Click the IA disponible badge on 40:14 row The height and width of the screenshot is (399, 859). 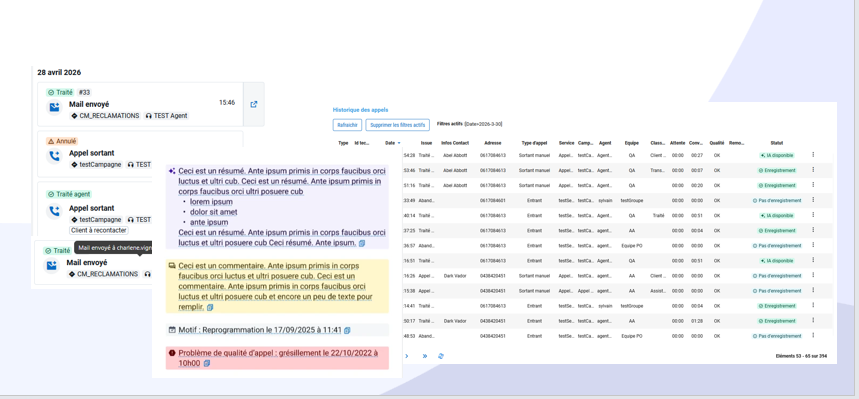click(777, 216)
